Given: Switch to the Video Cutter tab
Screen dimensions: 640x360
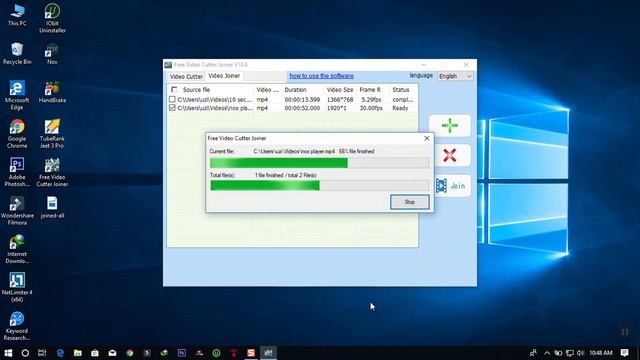Looking at the screenshot, I should pyautogui.click(x=186, y=76).
